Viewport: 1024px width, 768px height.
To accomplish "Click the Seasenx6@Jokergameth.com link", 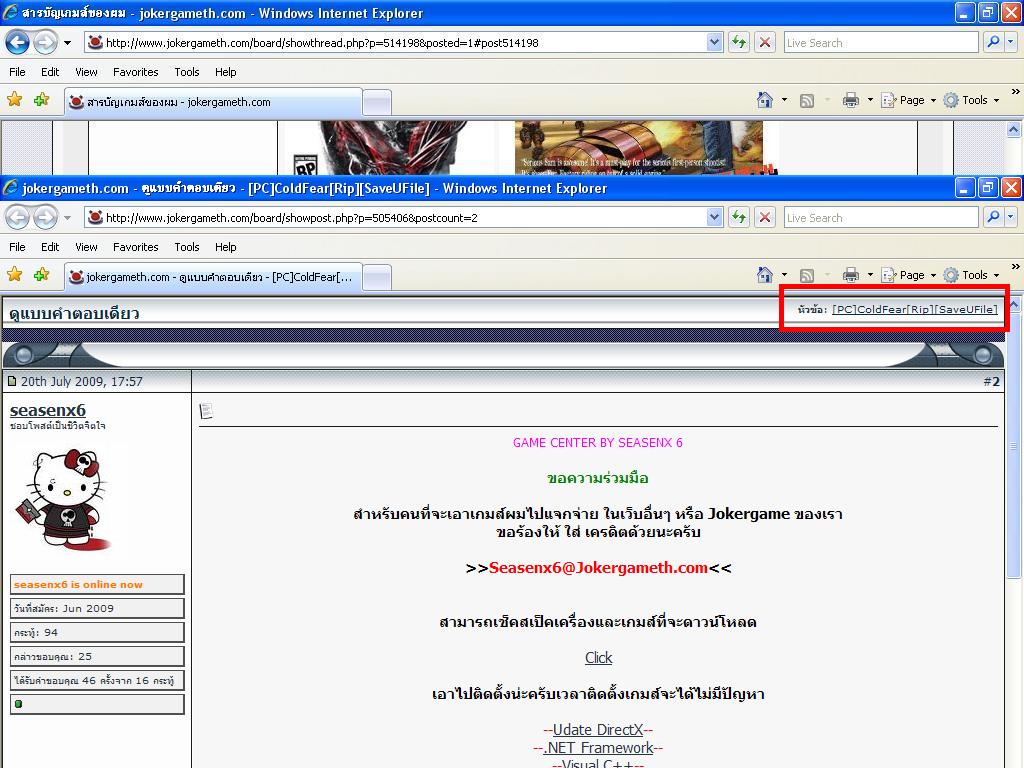I will pos(598,568).
